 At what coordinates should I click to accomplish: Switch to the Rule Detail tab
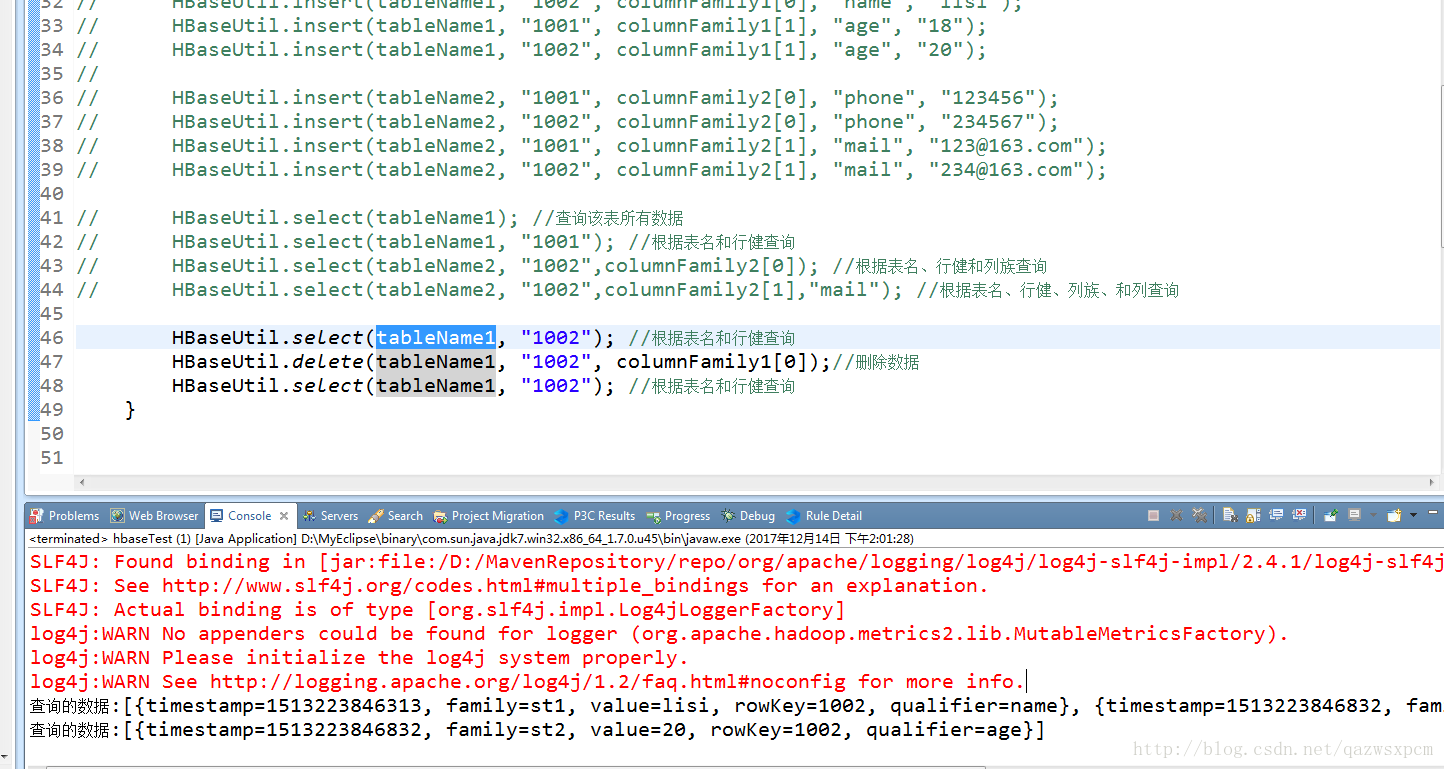click(824, 516)
